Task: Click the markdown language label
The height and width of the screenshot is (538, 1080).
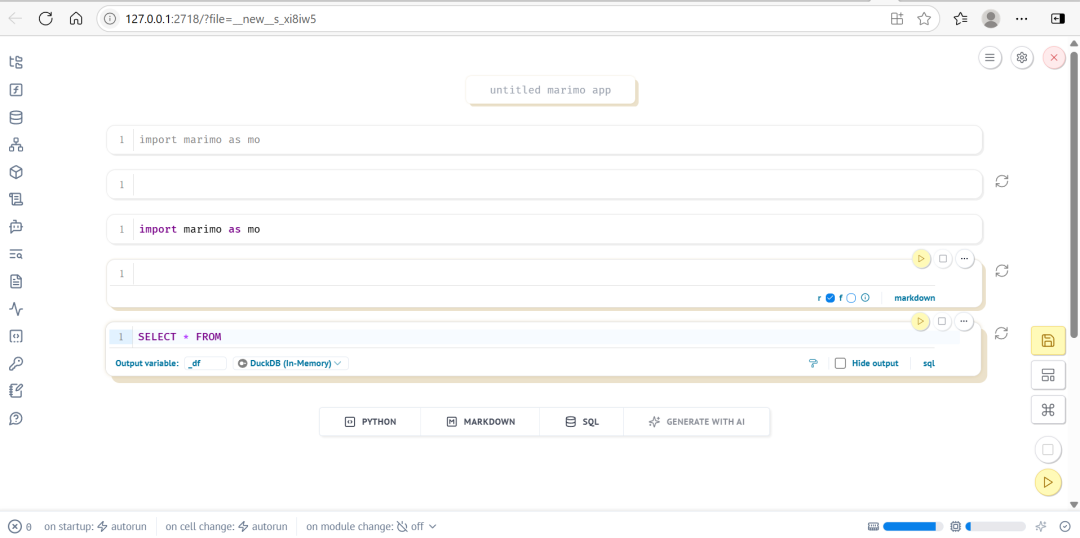Action: 915,298
